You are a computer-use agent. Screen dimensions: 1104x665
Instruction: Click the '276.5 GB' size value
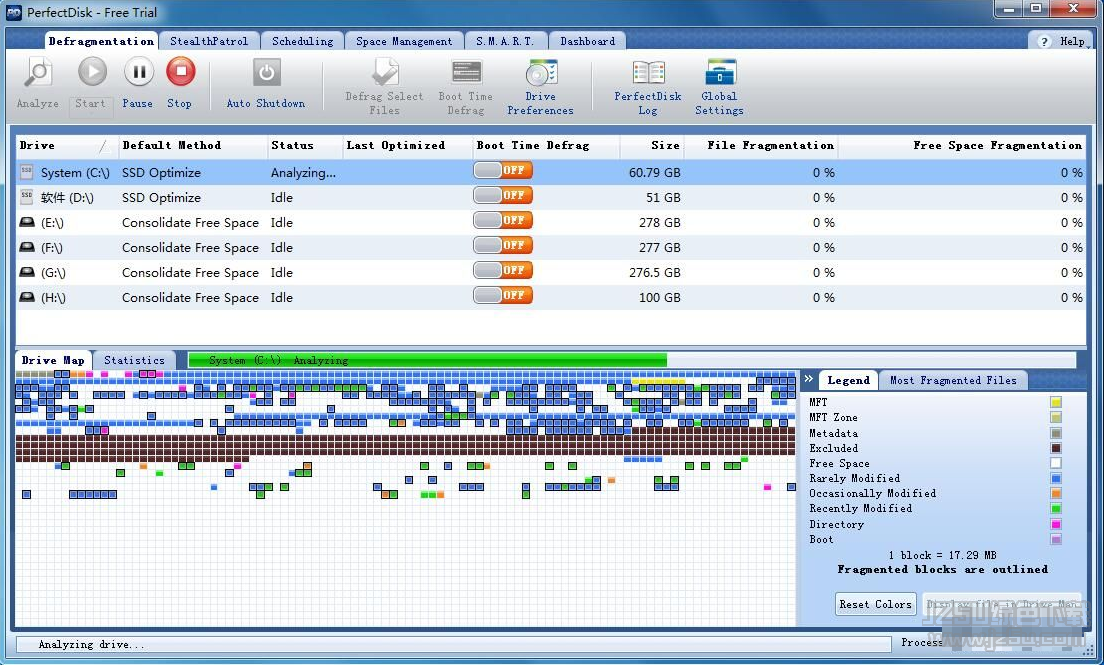click(655, 273)
